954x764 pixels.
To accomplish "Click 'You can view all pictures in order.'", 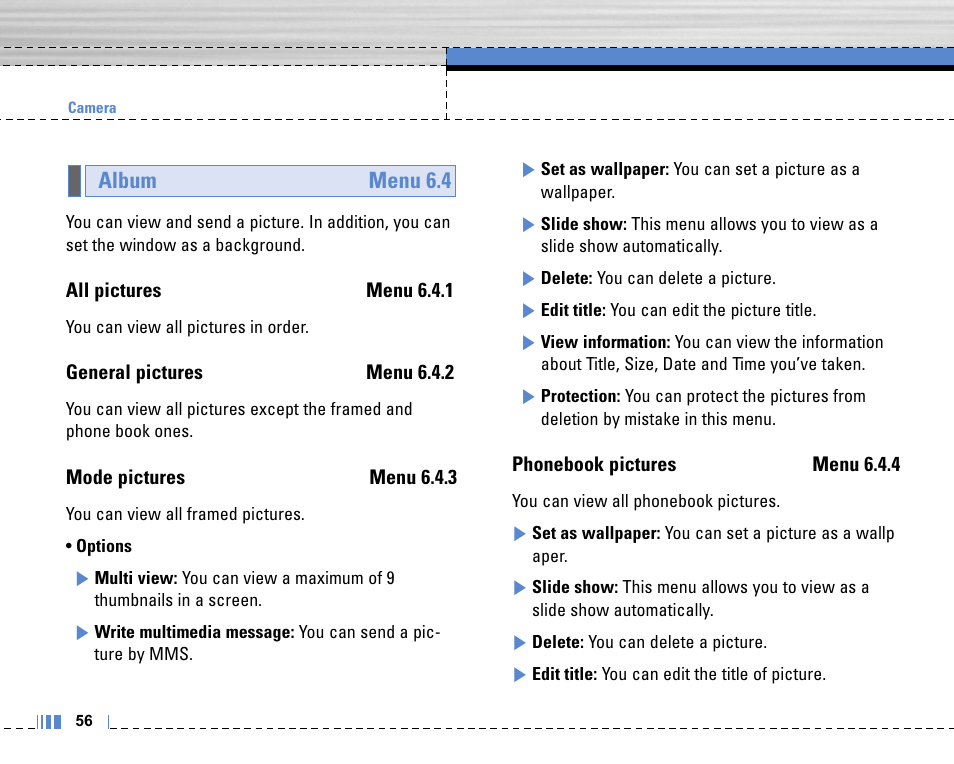I will tap(187, 327).
